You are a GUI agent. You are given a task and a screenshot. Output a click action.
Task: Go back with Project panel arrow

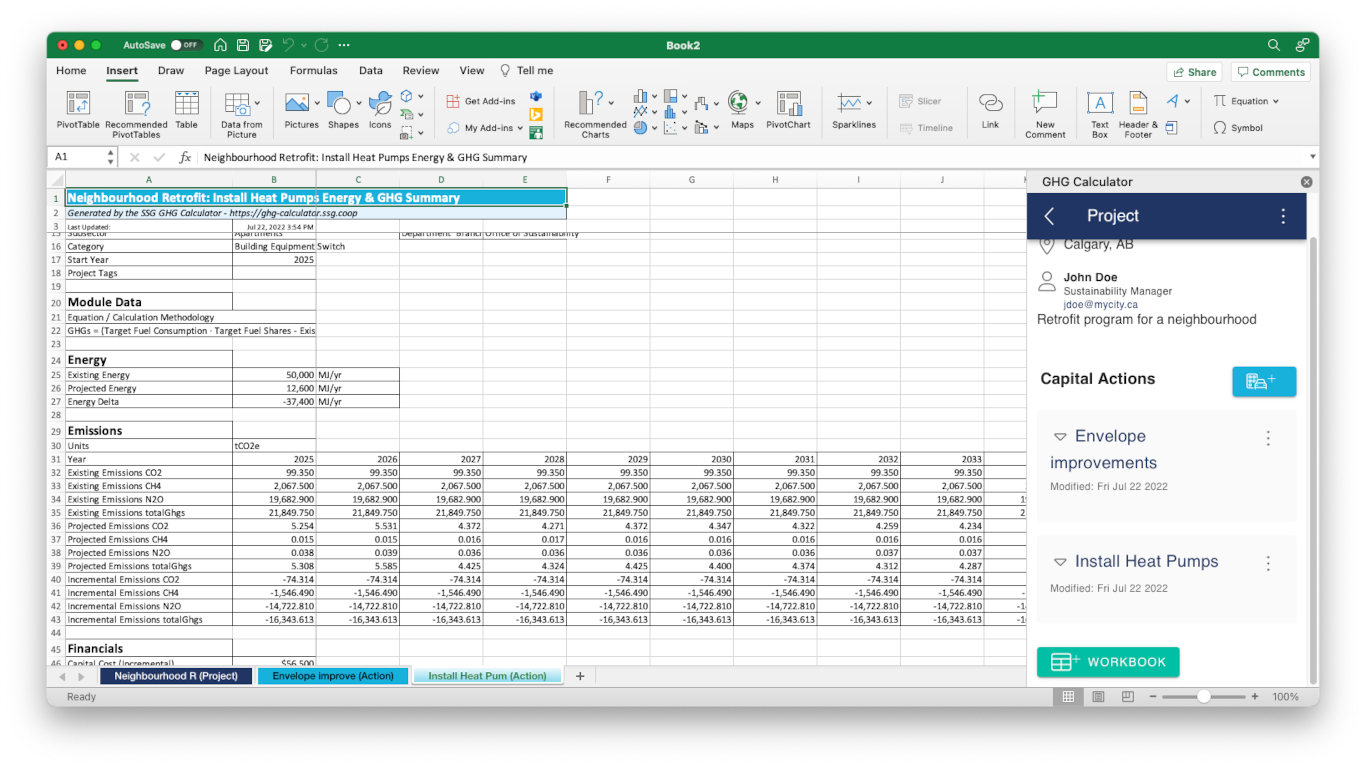click(x=1049, y=216)
